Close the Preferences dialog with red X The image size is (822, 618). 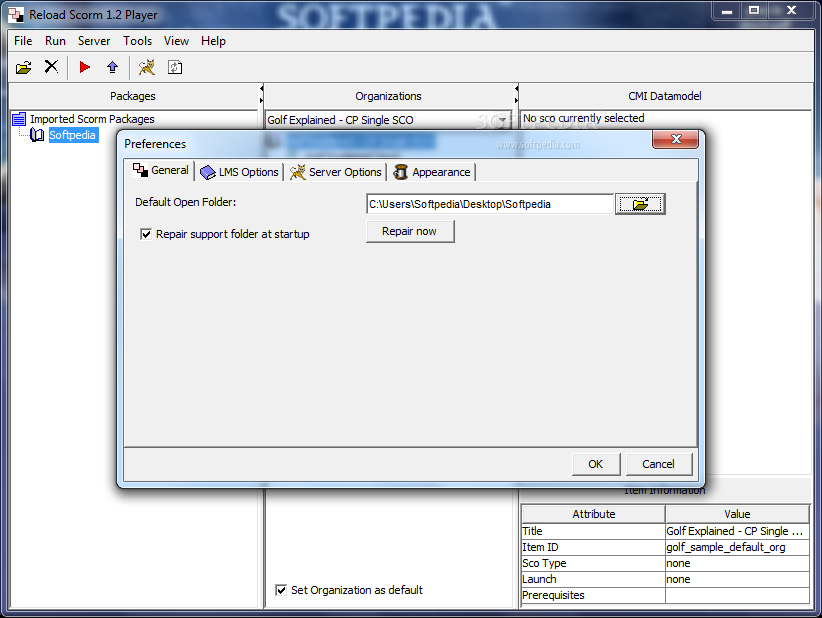675,139
